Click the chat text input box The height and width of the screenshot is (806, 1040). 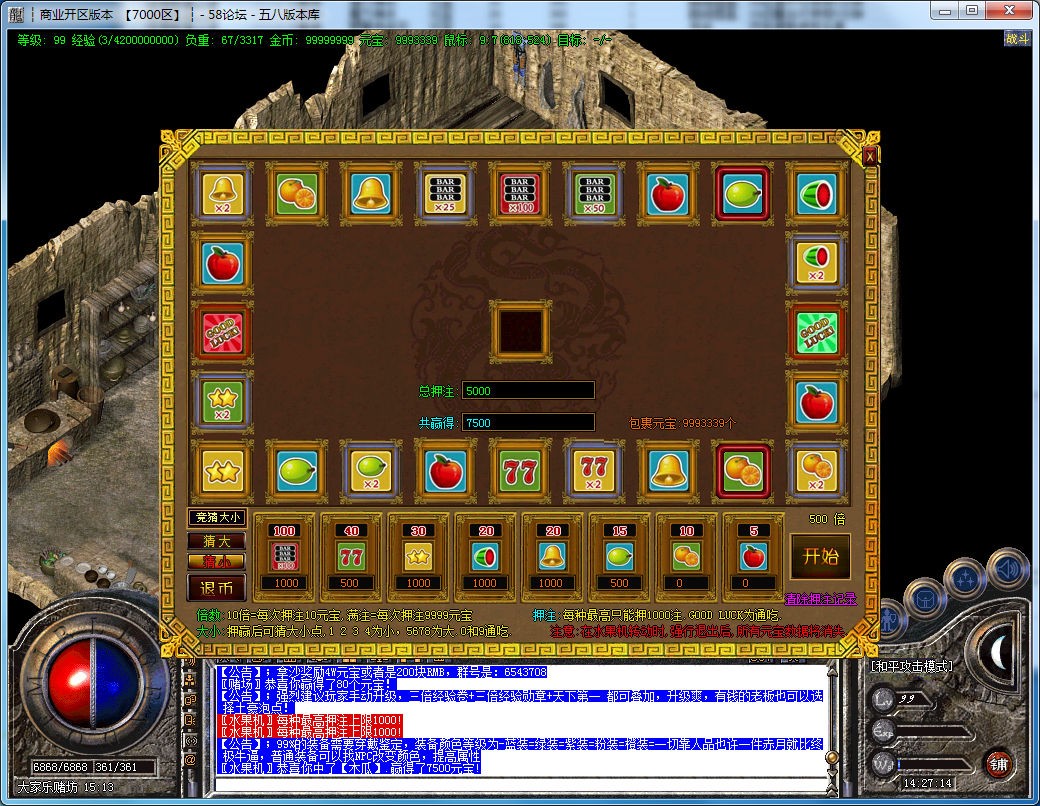[x=521, y=785]
